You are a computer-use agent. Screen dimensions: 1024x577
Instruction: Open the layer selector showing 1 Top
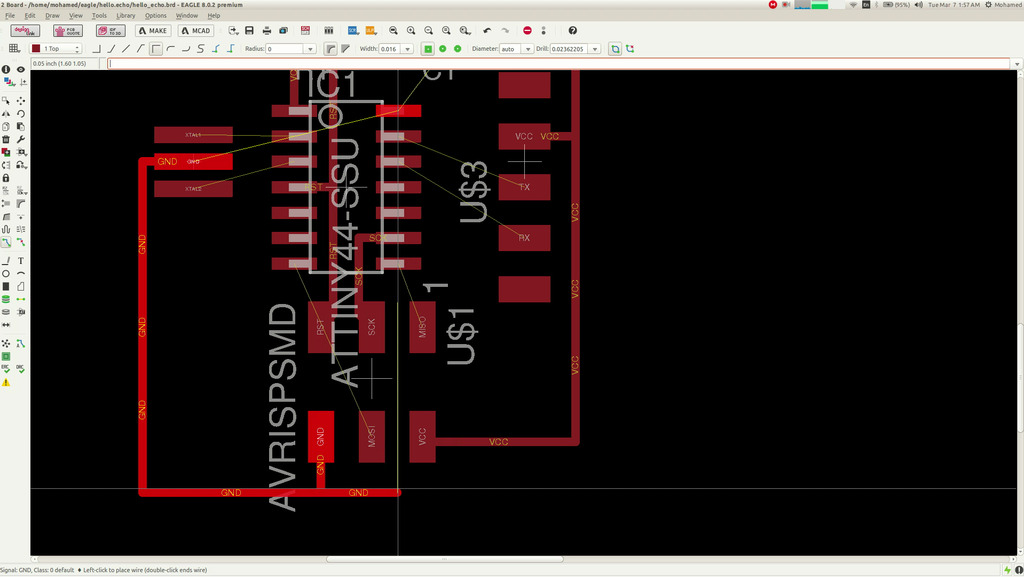56,49
